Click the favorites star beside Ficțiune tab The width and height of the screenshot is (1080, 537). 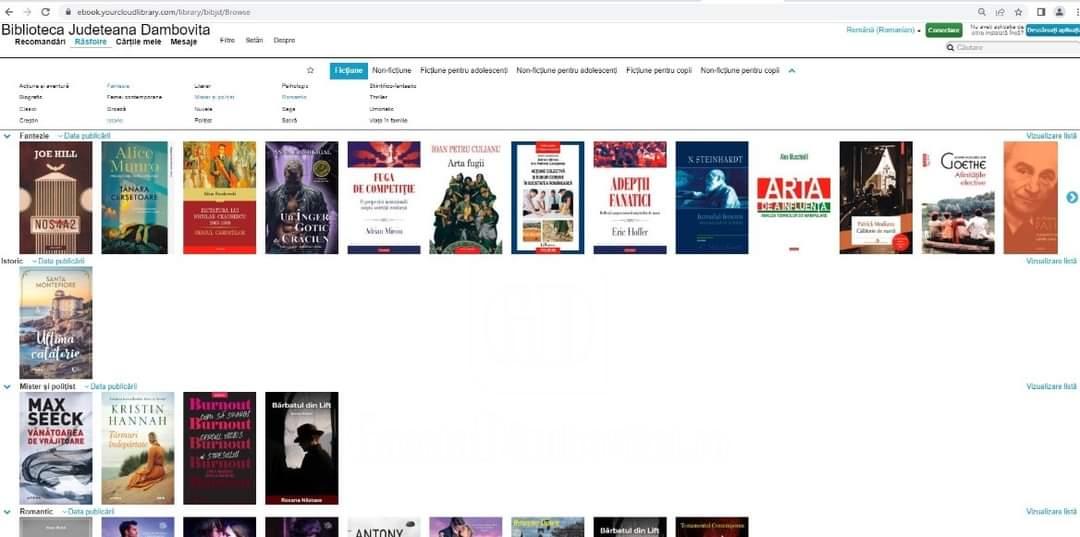click(x=310, y=70)
